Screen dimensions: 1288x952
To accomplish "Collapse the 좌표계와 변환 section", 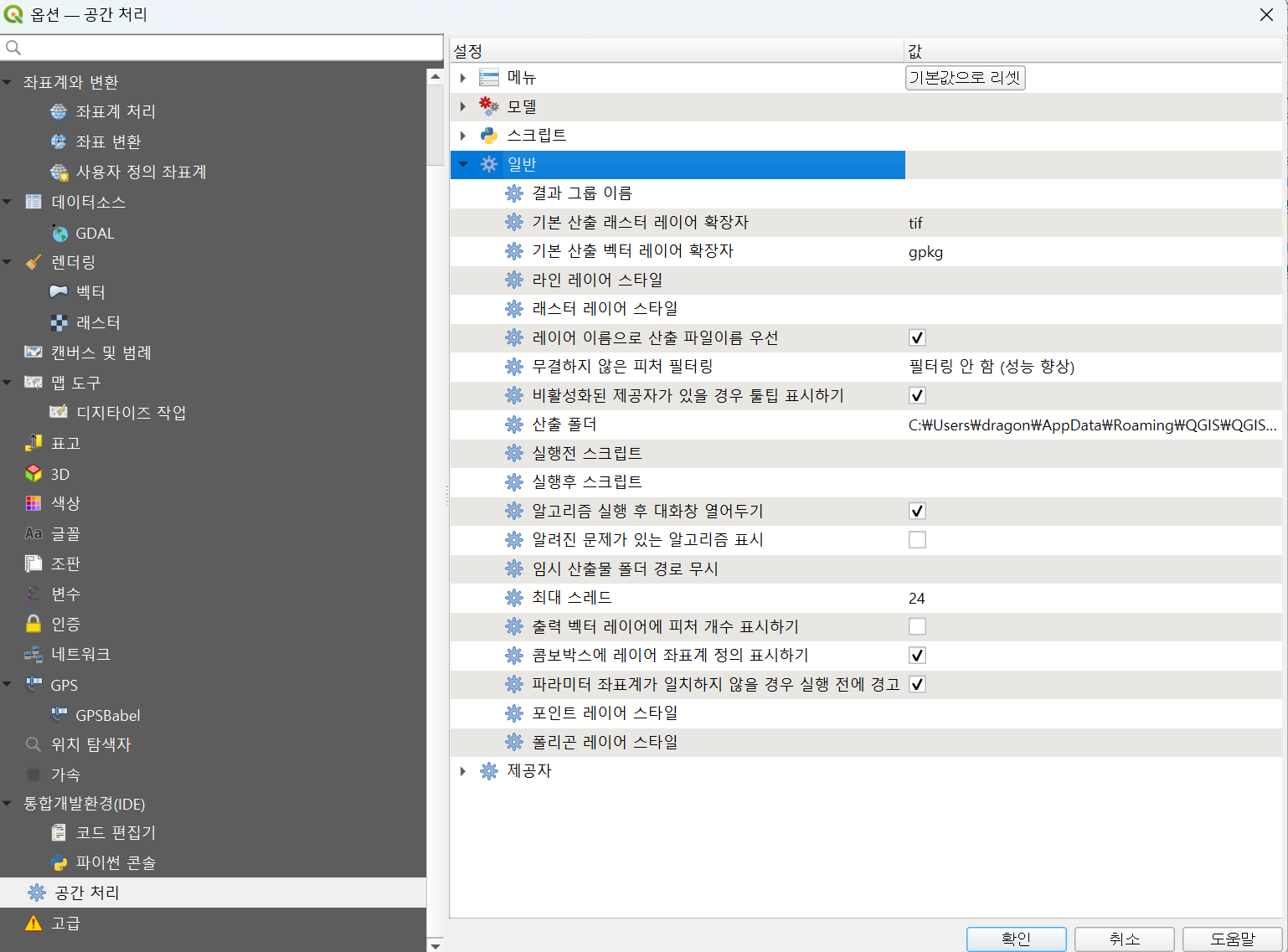I will 8,82.
